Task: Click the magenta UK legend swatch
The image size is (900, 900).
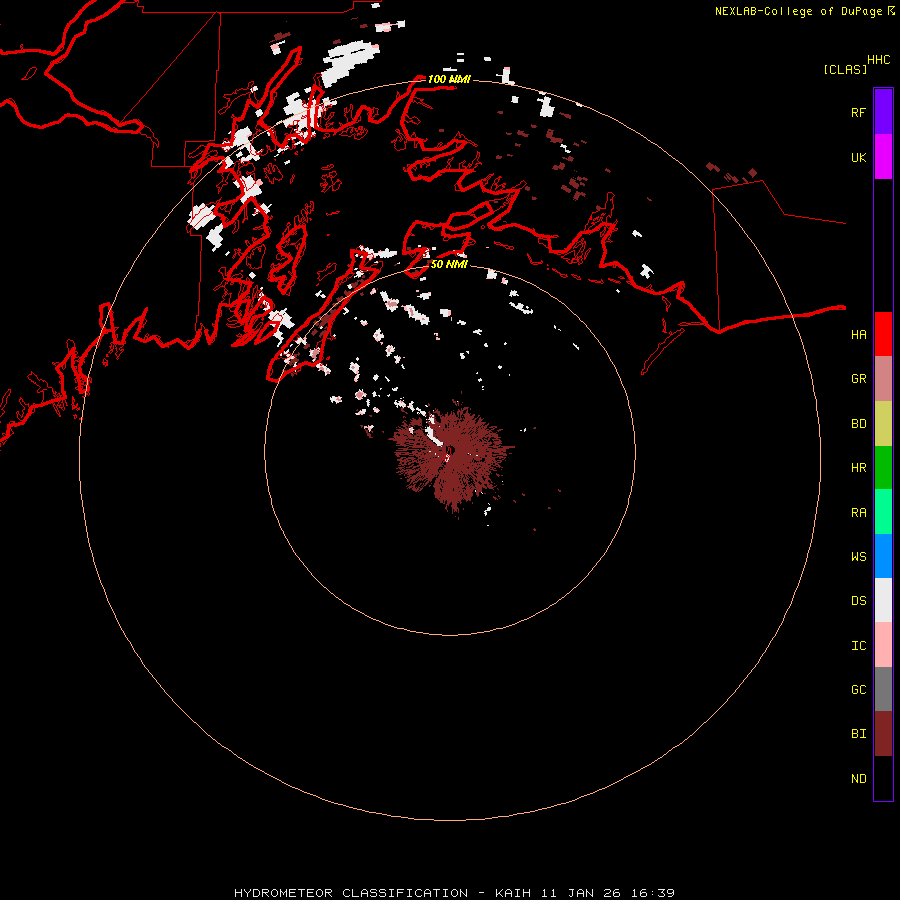Action: point(883,157)
